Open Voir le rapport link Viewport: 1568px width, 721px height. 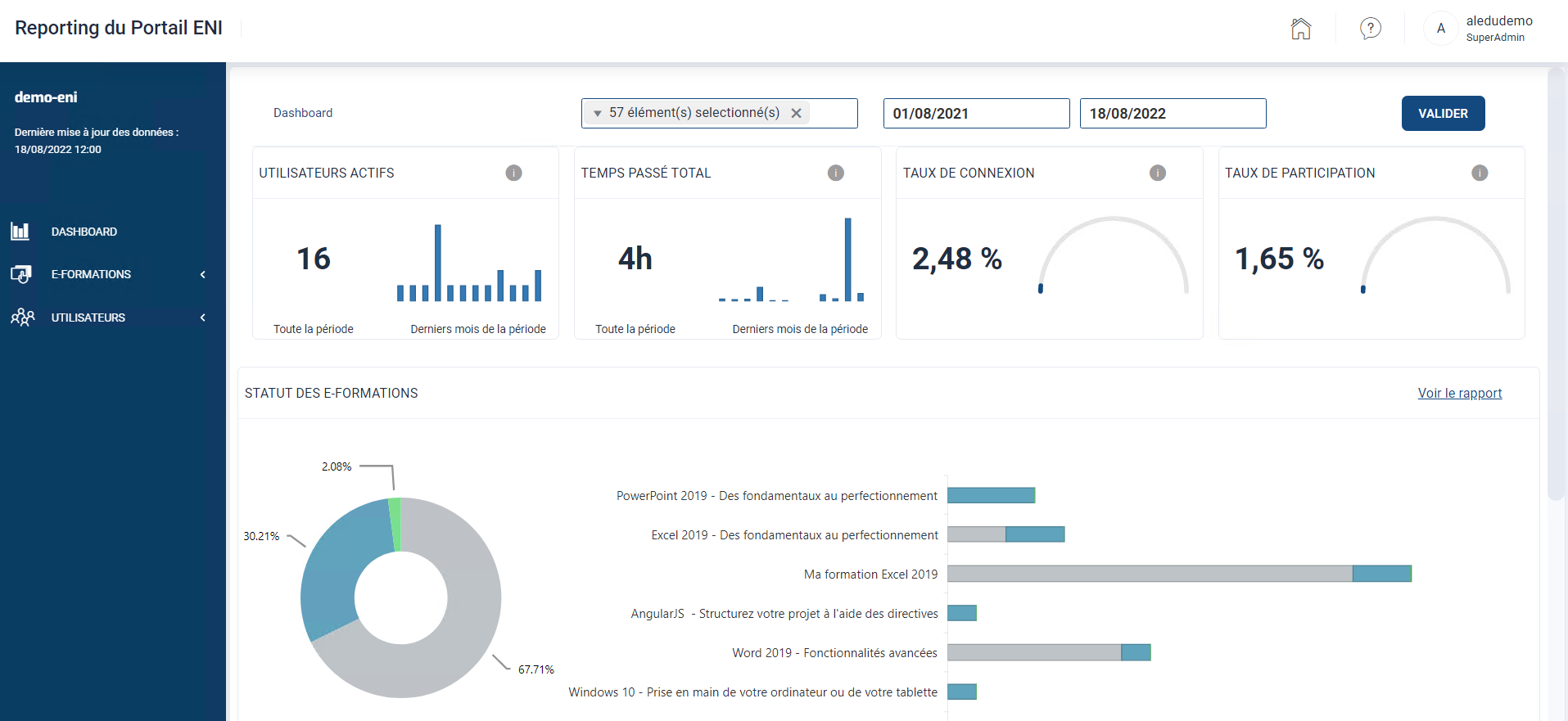click(x=1460, y=393)
